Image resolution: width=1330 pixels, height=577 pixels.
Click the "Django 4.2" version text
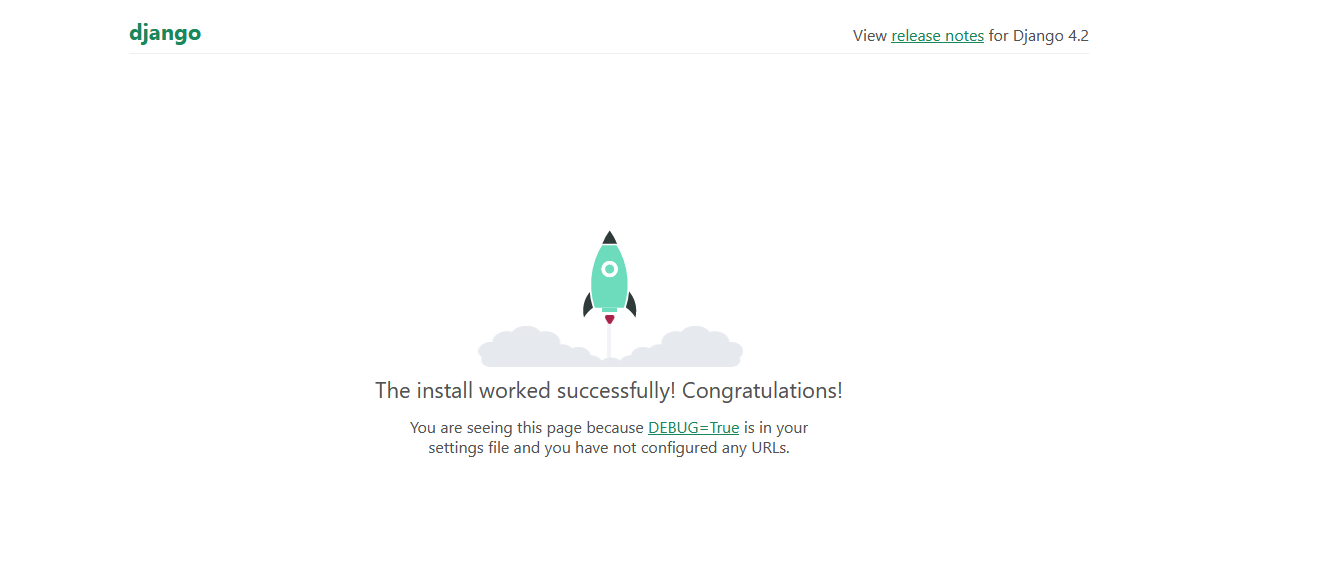(x=1051, y=36)
